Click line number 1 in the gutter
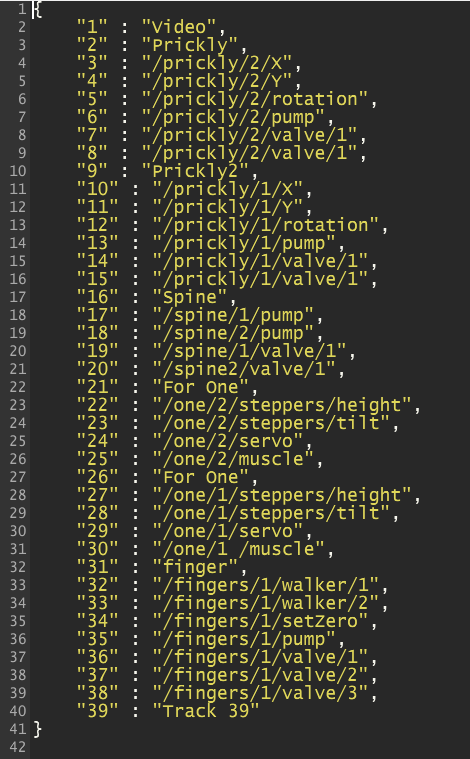 coord(20,9)
